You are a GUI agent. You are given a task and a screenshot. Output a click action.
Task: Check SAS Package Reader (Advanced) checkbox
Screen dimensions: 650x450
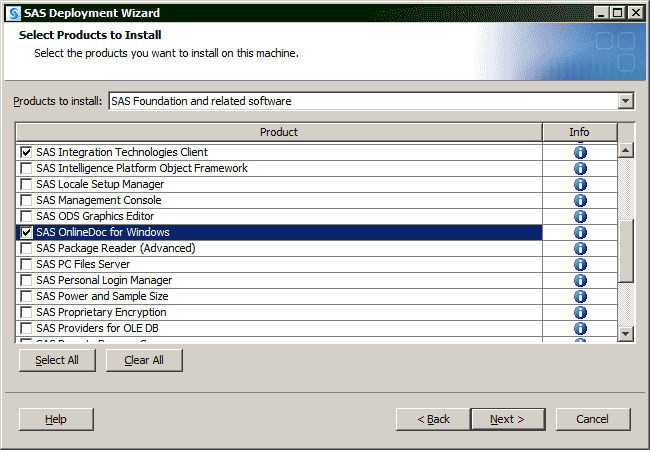click(26, 248)
